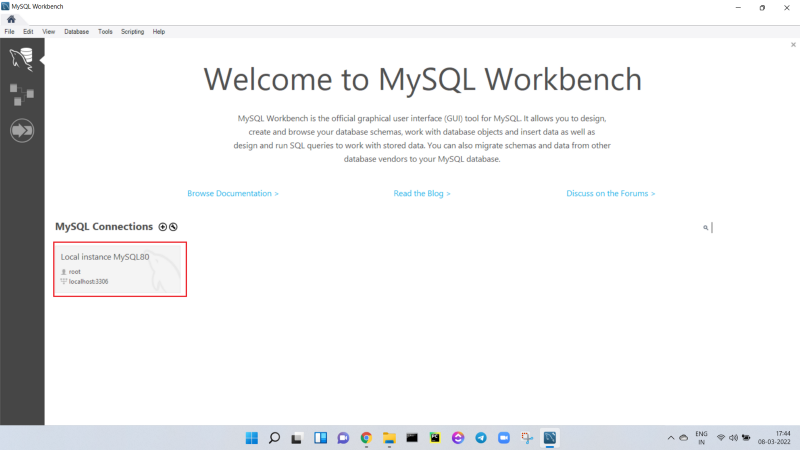Open the Models sidebar icon

[21, 95]
